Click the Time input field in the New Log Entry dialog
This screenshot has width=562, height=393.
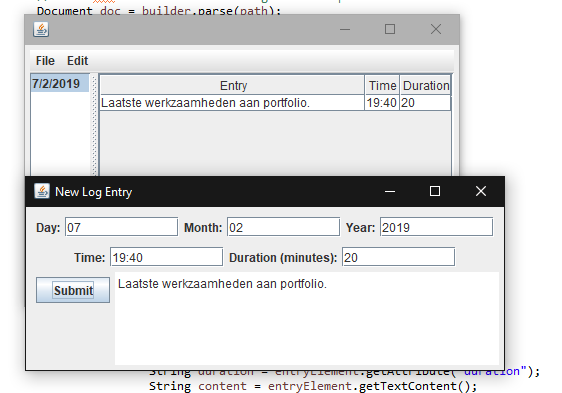(x=167, y=257)
